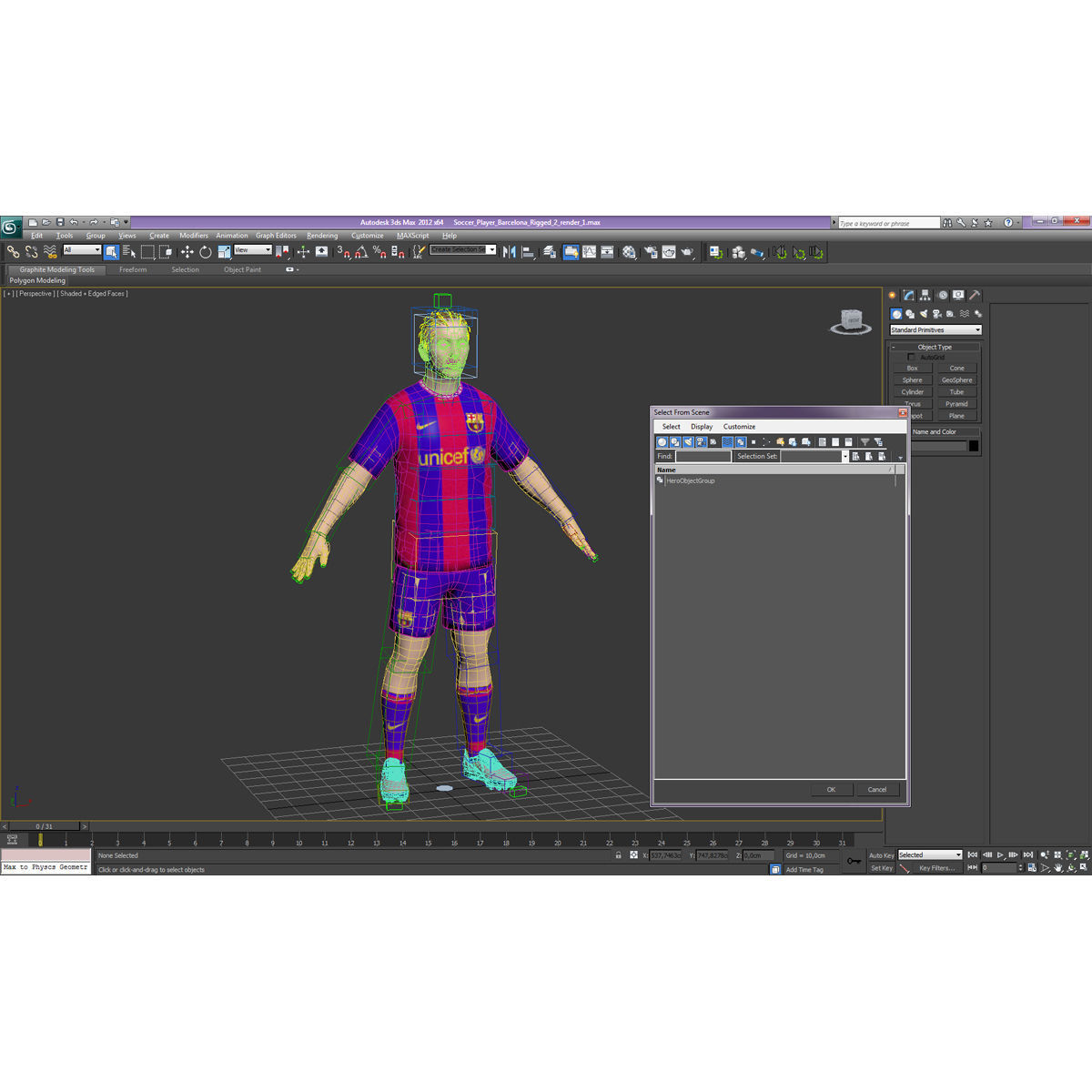Screen dimensions: 1092x1092
Task: Click the keyword search field in title bar
Action: (x=888, y=223)
